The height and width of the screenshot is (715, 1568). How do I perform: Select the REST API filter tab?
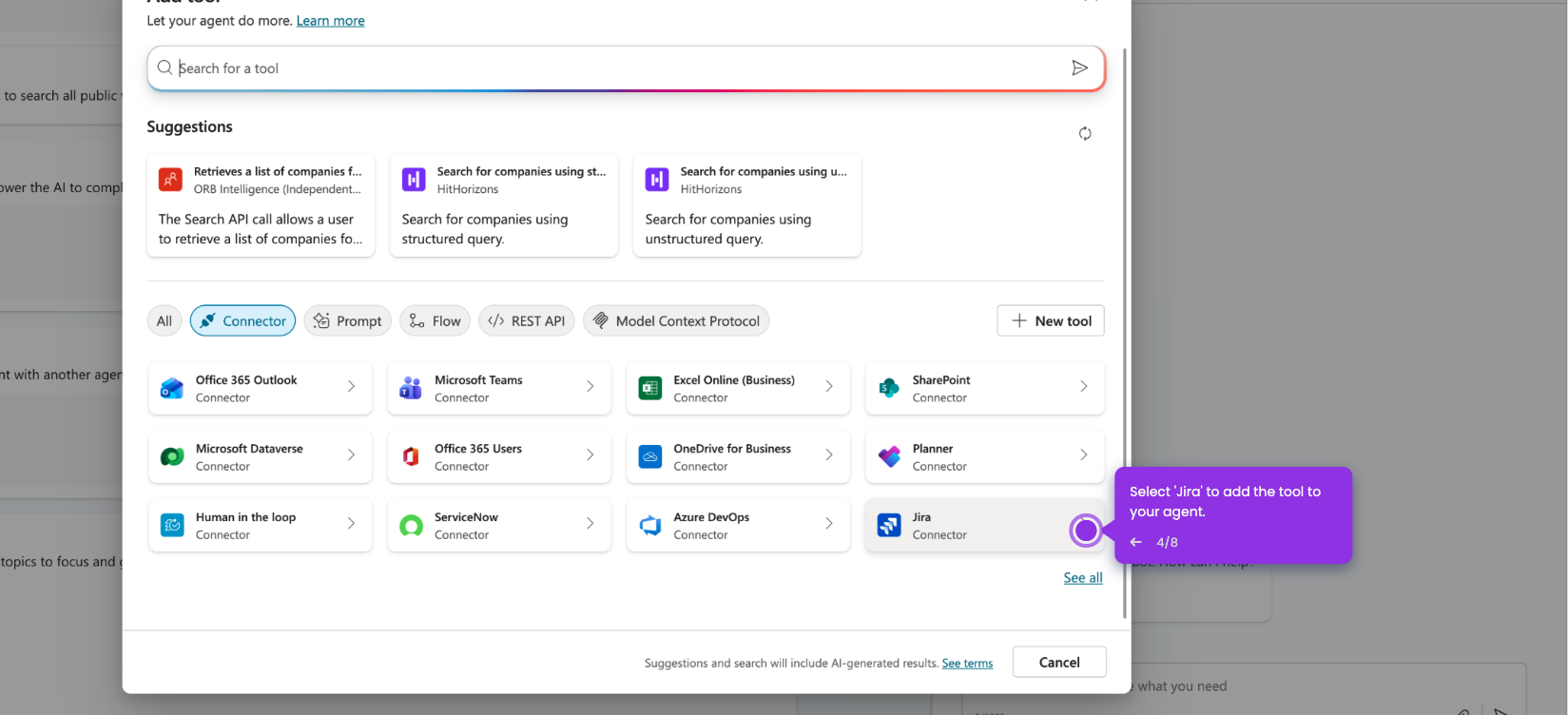pos(527,320)
